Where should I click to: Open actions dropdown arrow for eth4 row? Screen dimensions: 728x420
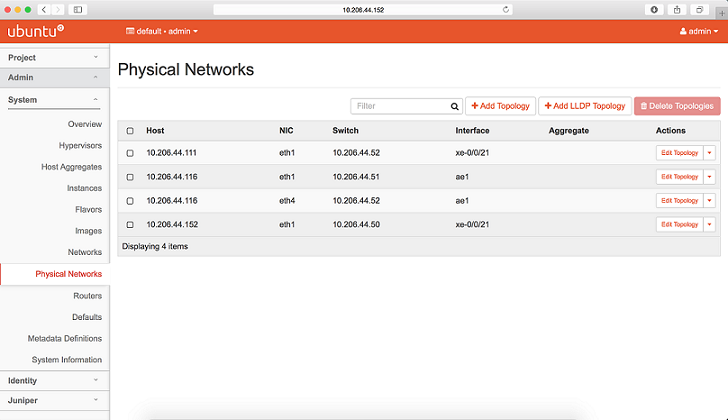tap(709, 200)
